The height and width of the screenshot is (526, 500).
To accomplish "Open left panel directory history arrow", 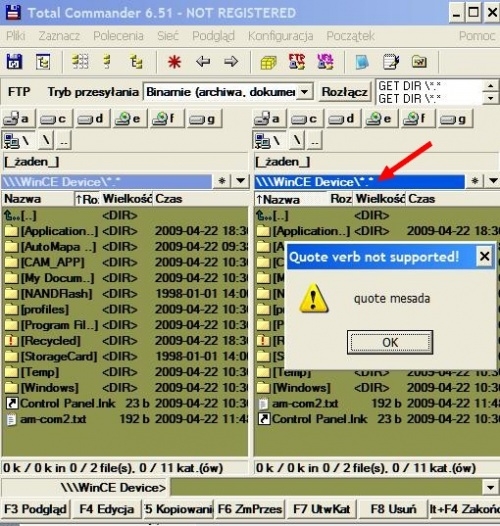I will pyautogui.click(x=240, y=181).
